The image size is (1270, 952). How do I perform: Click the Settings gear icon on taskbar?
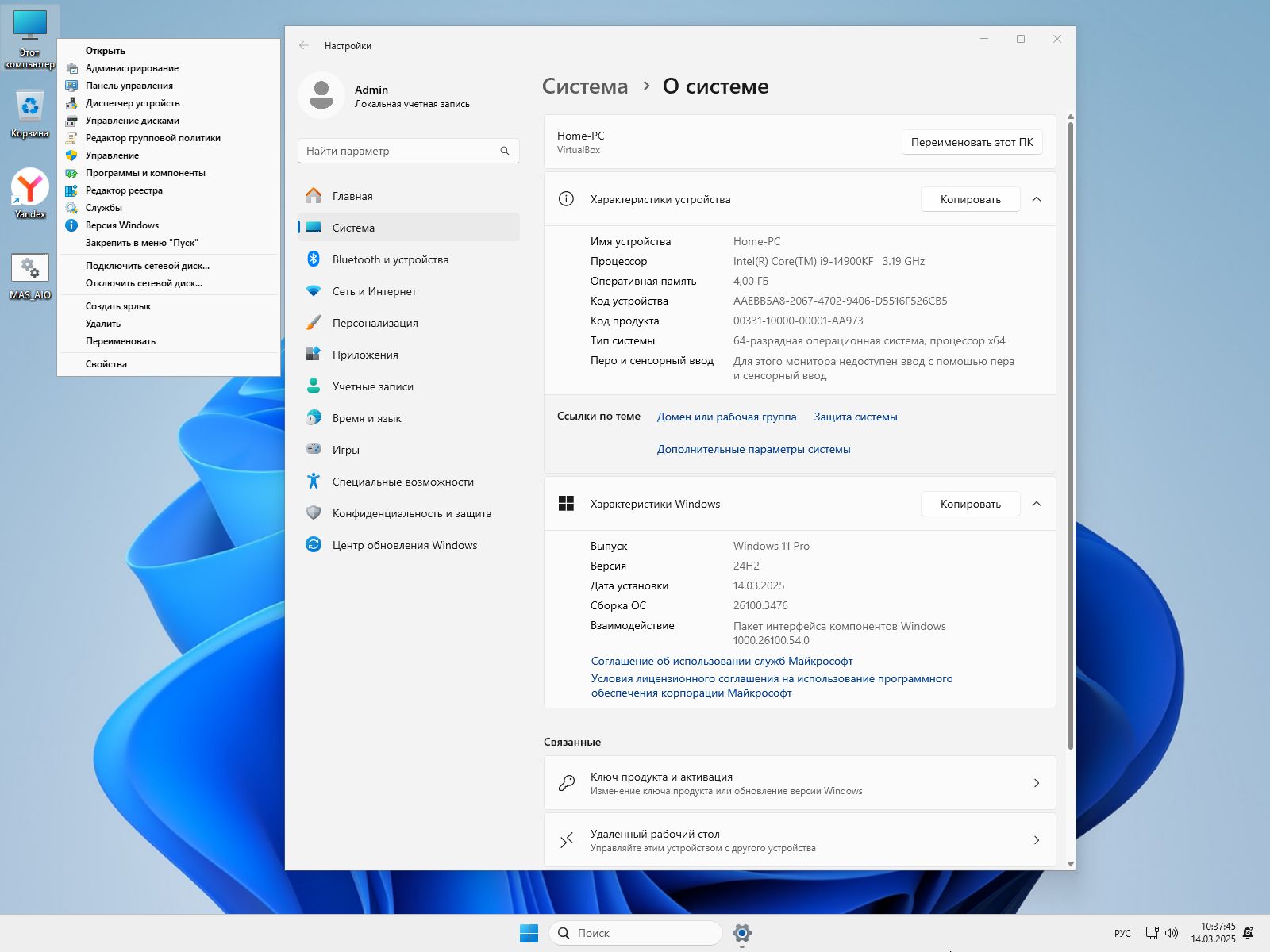(x=742, y=933)
